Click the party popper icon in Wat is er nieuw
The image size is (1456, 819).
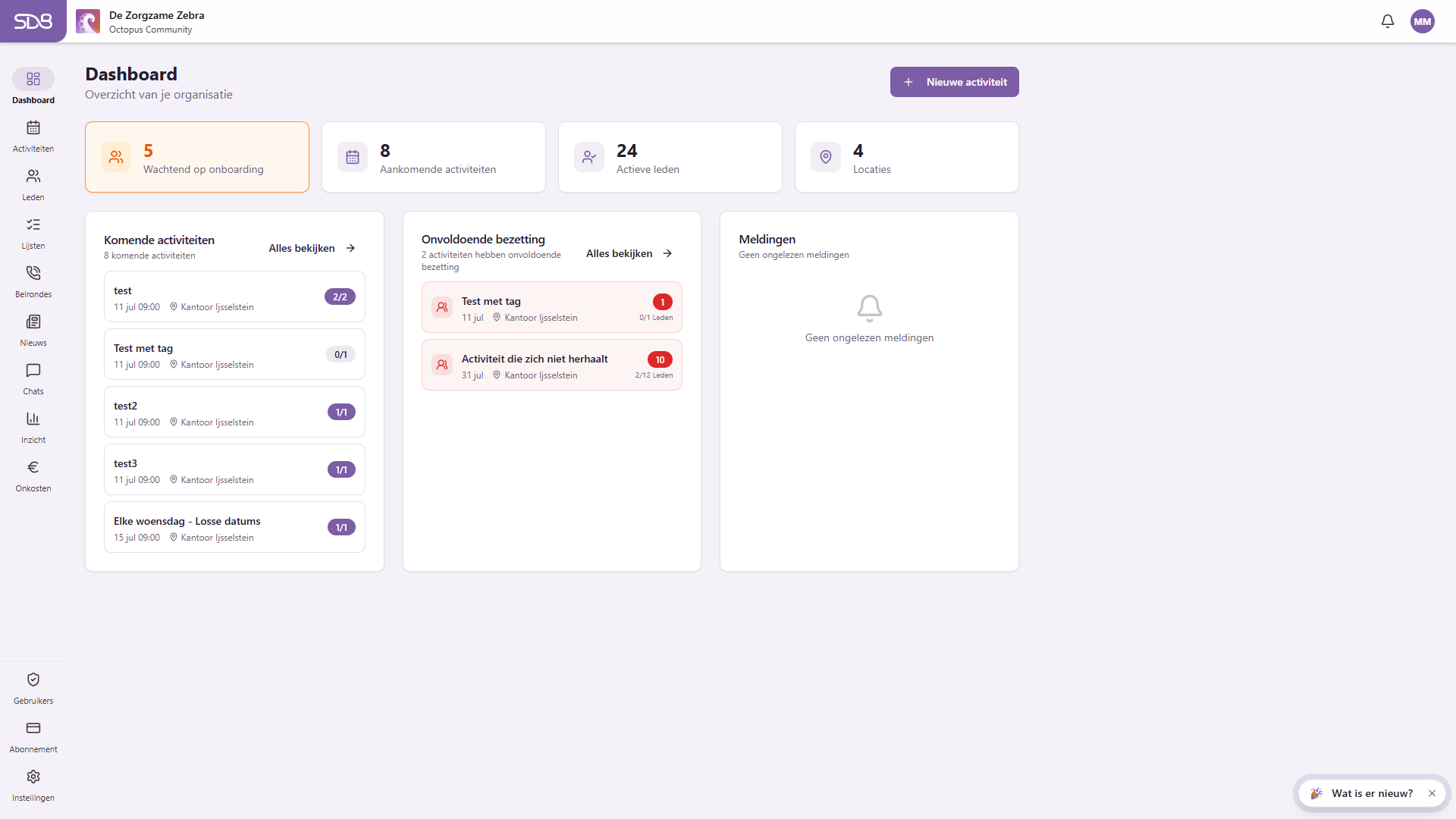pos(1316,793)
